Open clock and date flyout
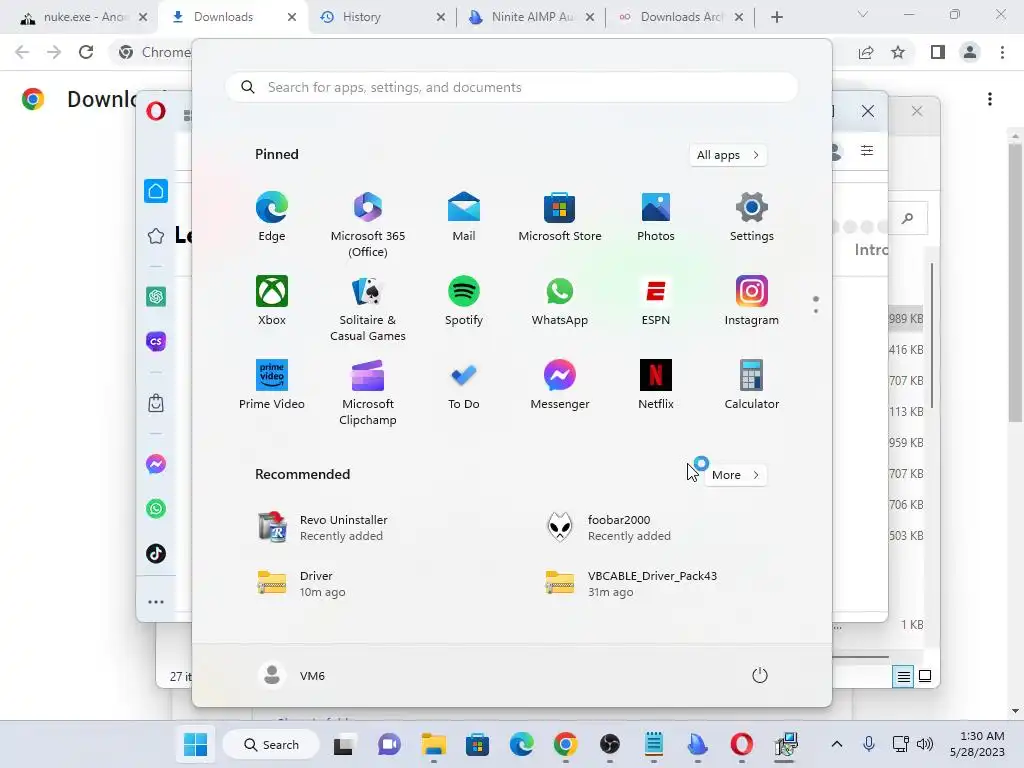The image size is (1024, 768). [978, 744]
